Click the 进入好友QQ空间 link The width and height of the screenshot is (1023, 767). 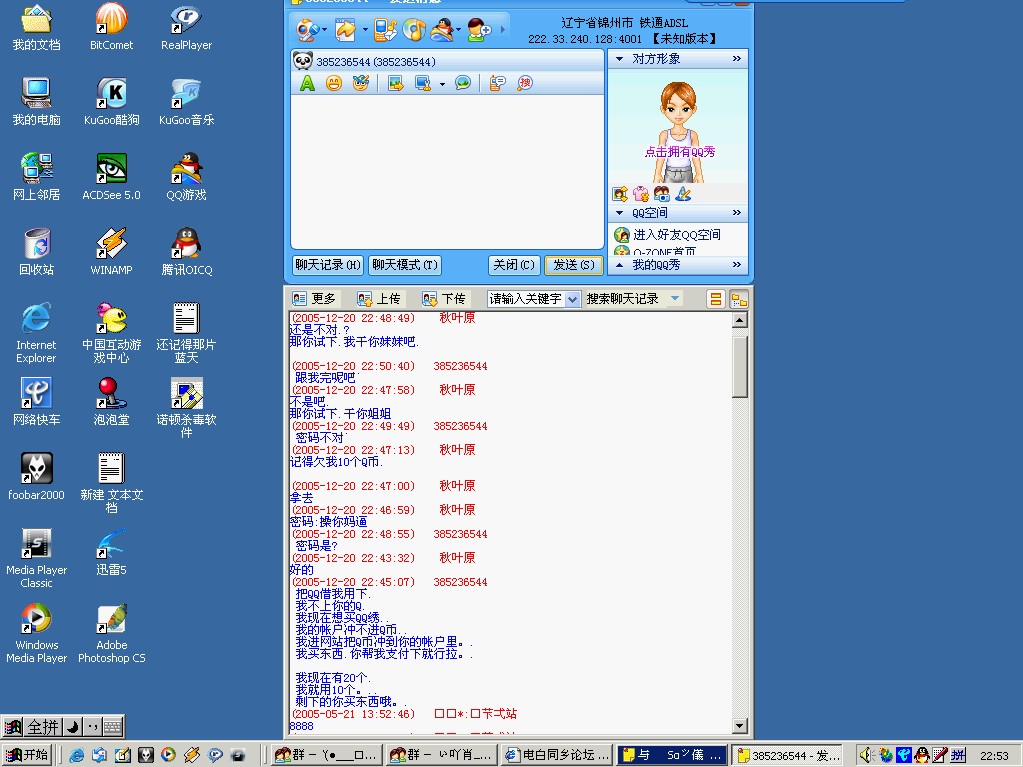[x=676, y=235]
